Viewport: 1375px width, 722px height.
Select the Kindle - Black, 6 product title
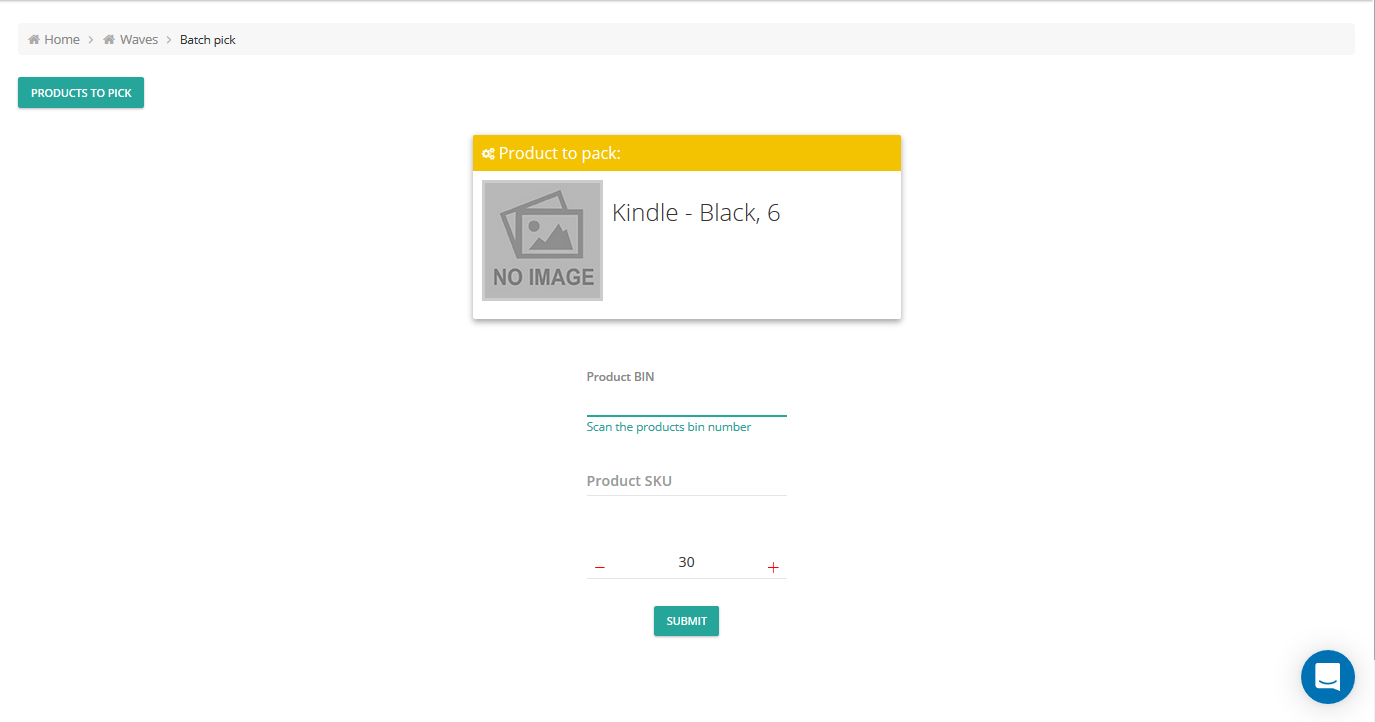click(696, 212)
